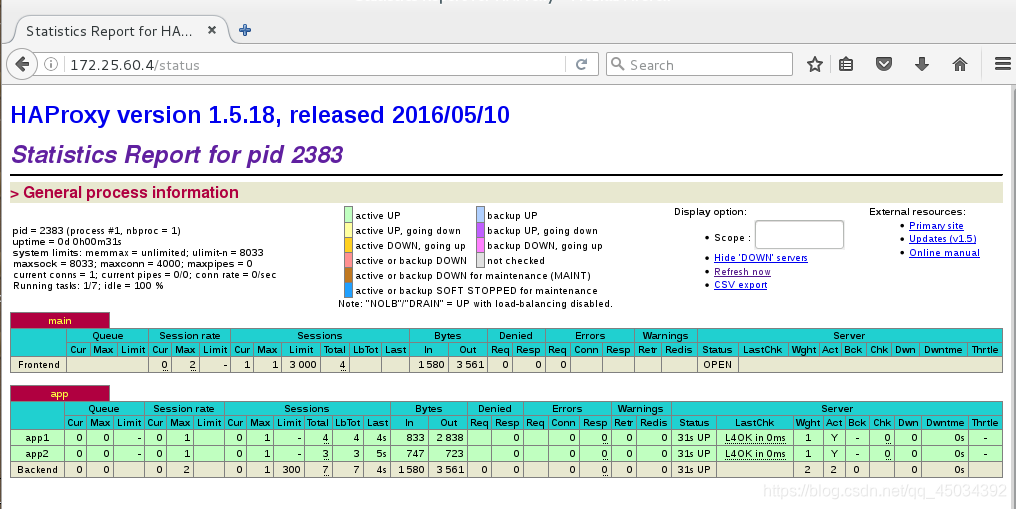Focus the browser Search field
Image resolution: width=1016 pixels, height=509 pixels.
point(700,65)
